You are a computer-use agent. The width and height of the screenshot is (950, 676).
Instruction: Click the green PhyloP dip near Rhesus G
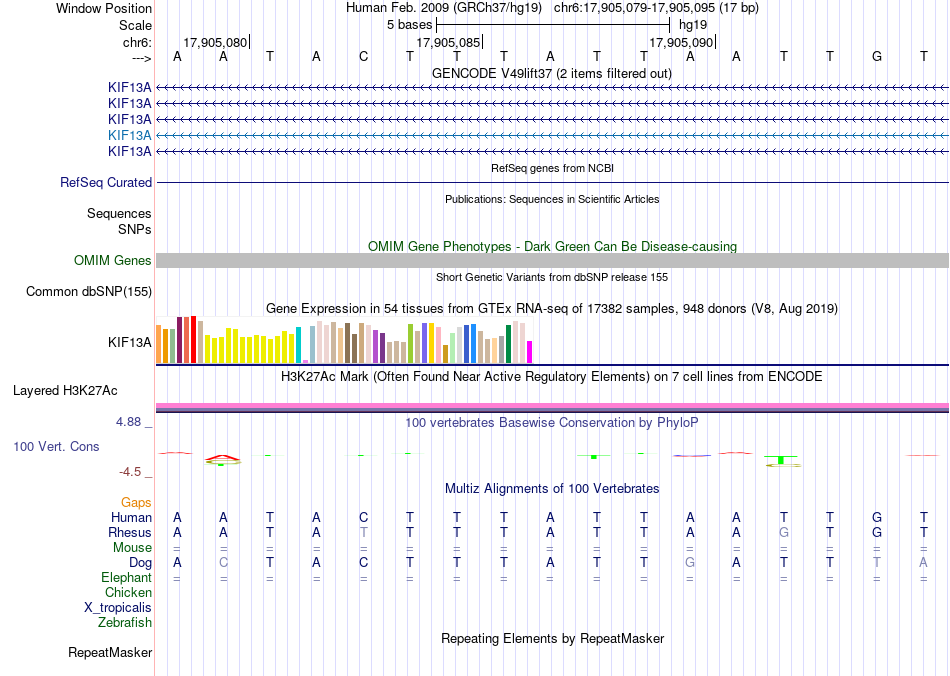point(782,460)
